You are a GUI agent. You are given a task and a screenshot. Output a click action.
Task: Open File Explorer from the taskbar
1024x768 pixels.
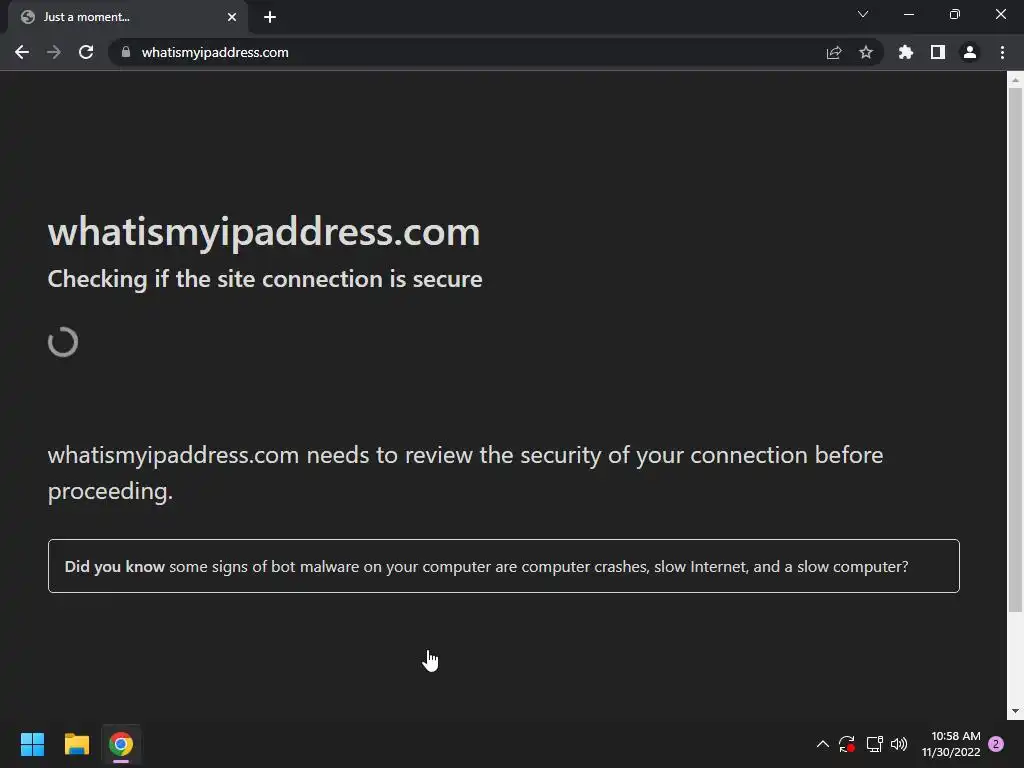[76, 744]
